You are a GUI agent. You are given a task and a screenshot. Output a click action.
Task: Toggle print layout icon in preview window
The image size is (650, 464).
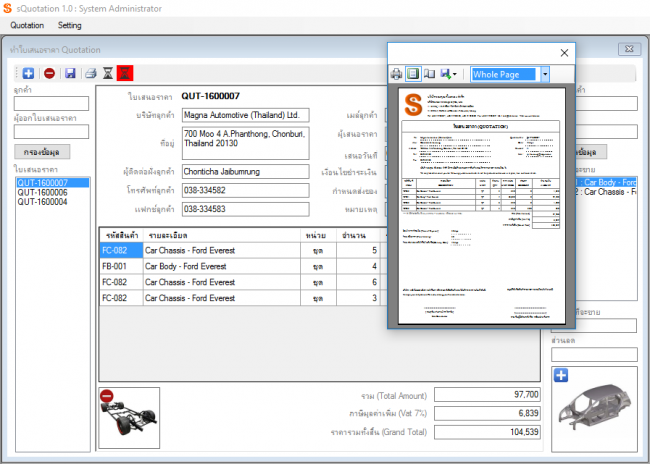(x=413, y=74)
